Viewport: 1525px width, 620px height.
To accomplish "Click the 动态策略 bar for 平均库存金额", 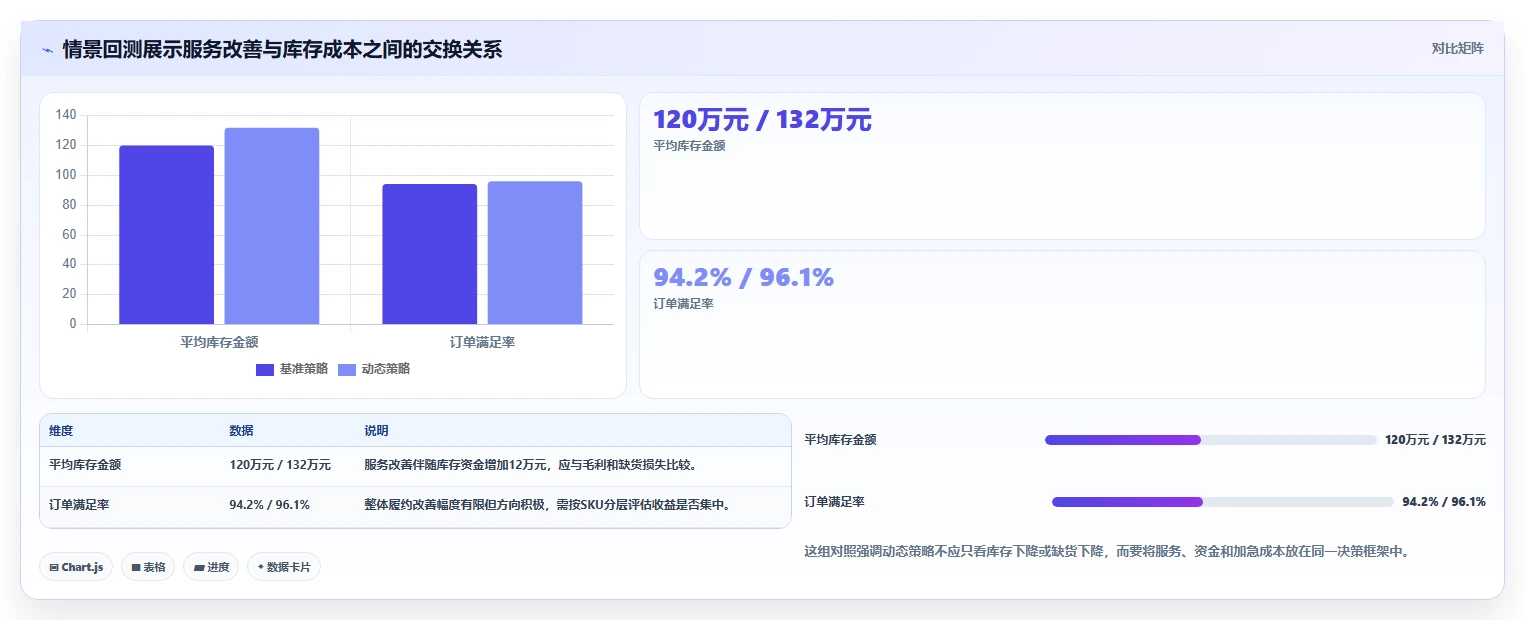I will [x=272, y=226].
